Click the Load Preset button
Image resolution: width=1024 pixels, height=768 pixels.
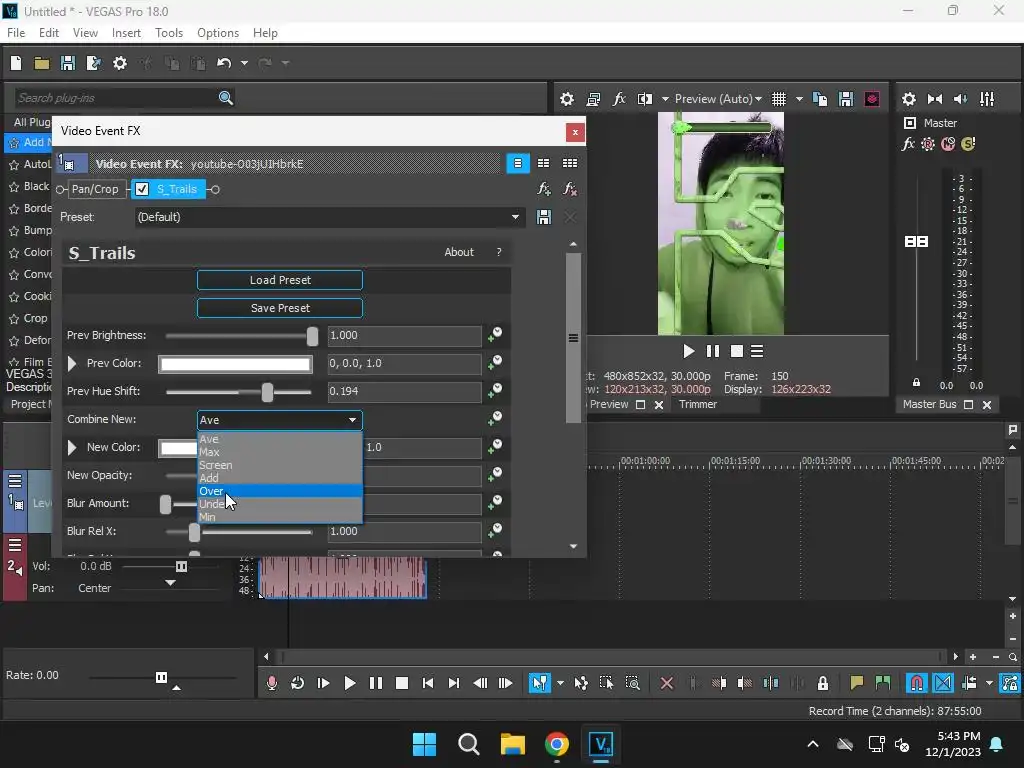click(x=280, y=280)
